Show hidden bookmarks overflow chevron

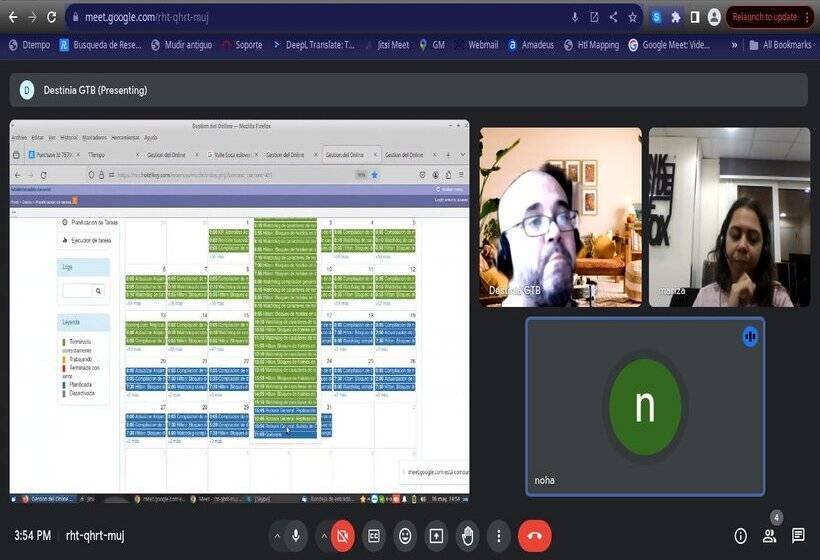tap(735, 45)
